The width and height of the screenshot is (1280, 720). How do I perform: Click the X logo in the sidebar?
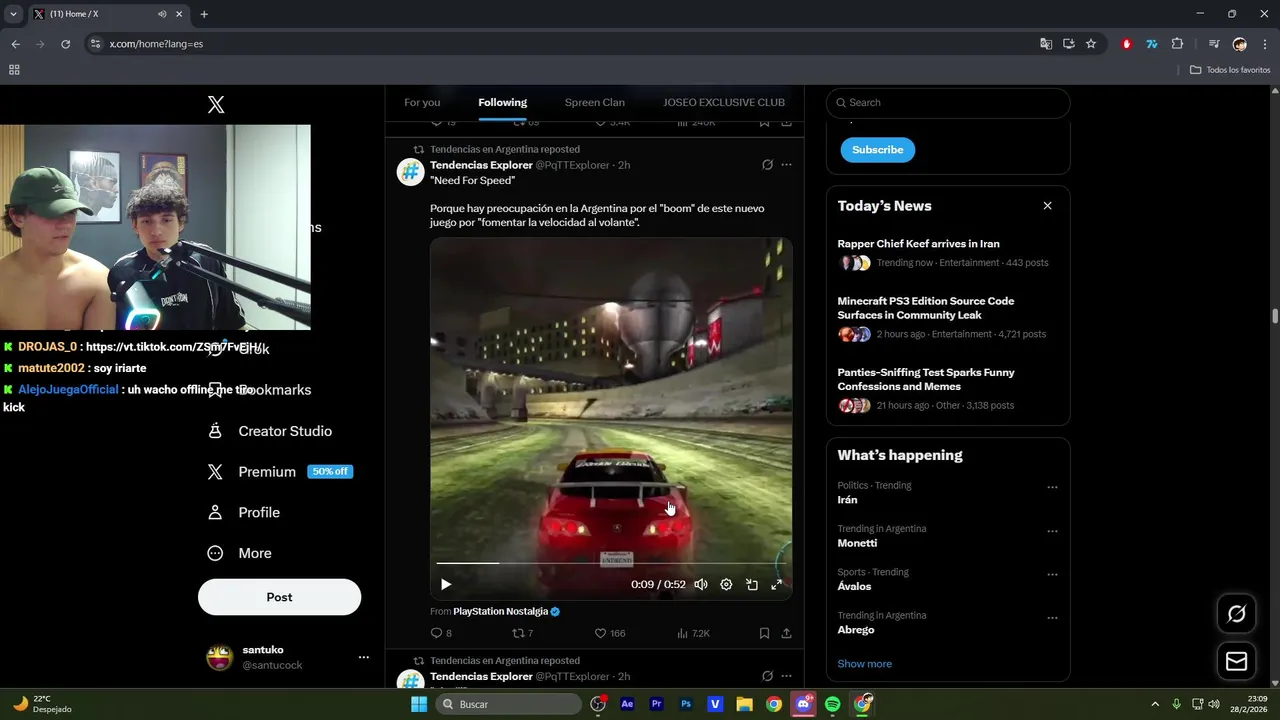(216, 105)
